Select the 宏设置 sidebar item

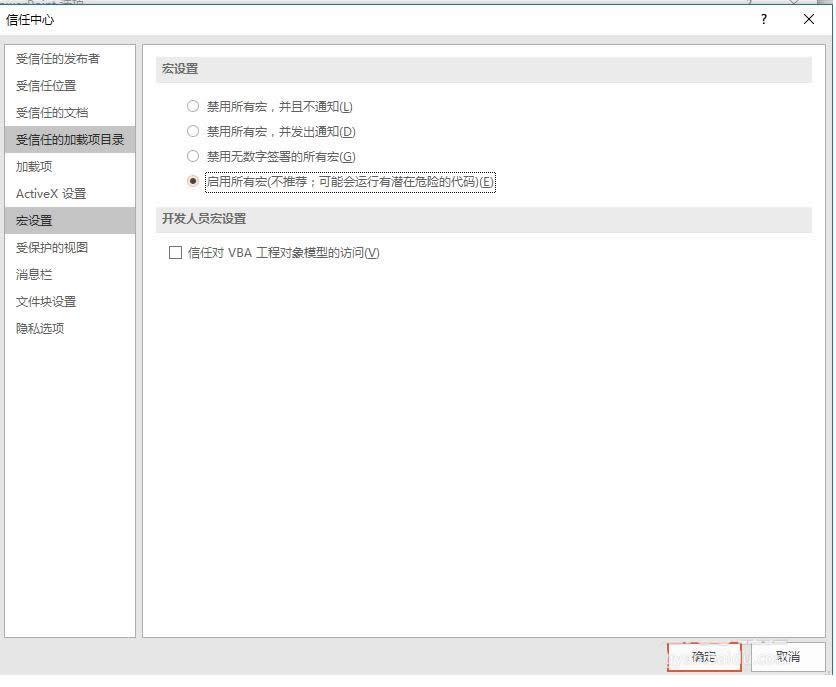(x=34, y=221)
